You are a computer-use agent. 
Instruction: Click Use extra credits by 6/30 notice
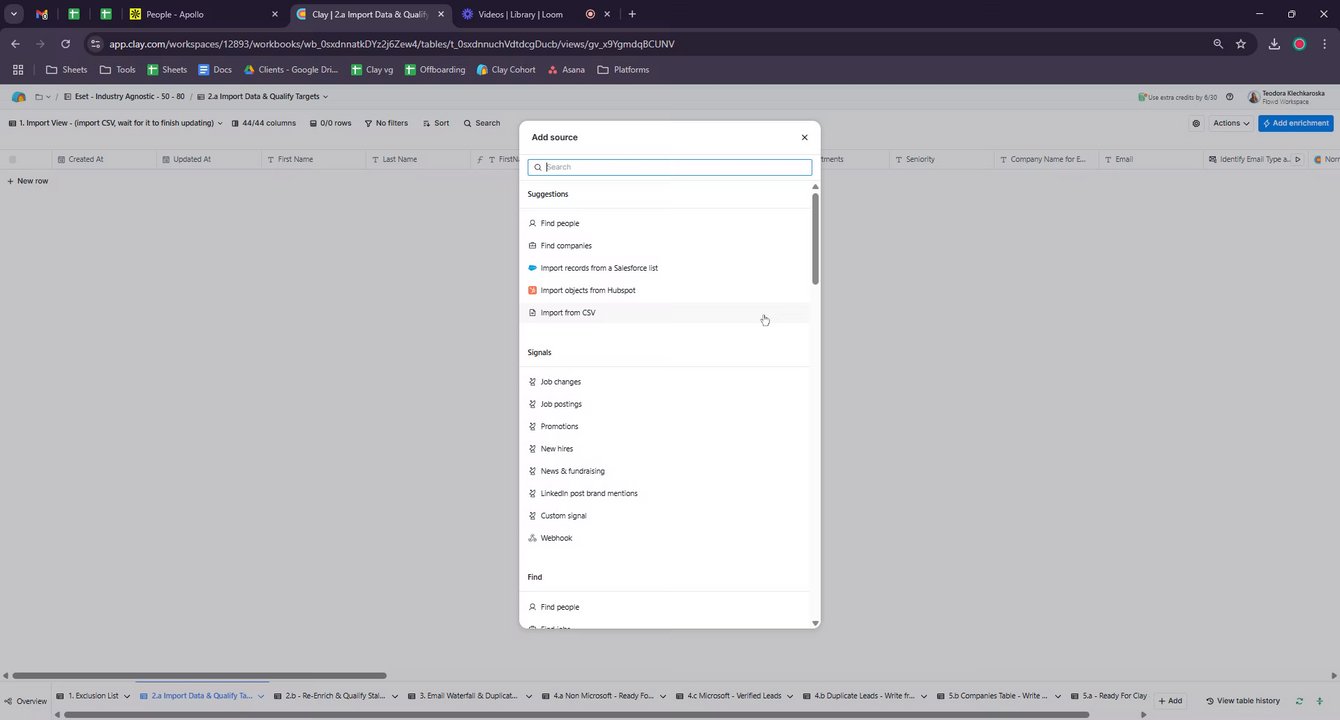pyautogui.click(x=1178, y=97)
